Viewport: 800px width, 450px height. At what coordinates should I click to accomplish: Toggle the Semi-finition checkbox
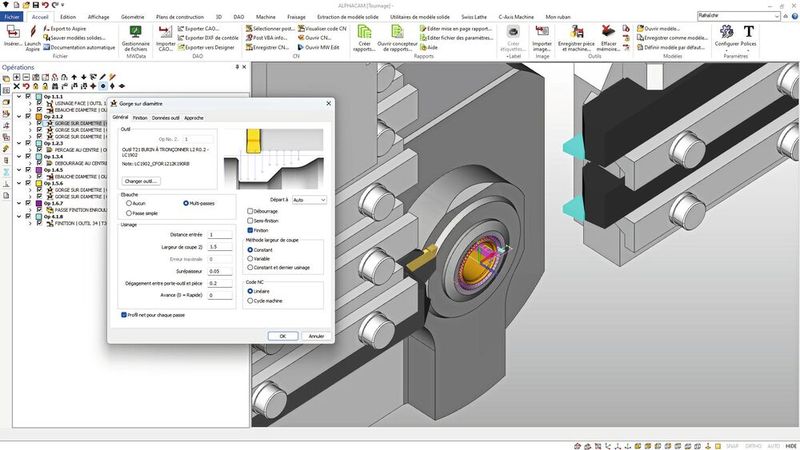pos(250,220)
